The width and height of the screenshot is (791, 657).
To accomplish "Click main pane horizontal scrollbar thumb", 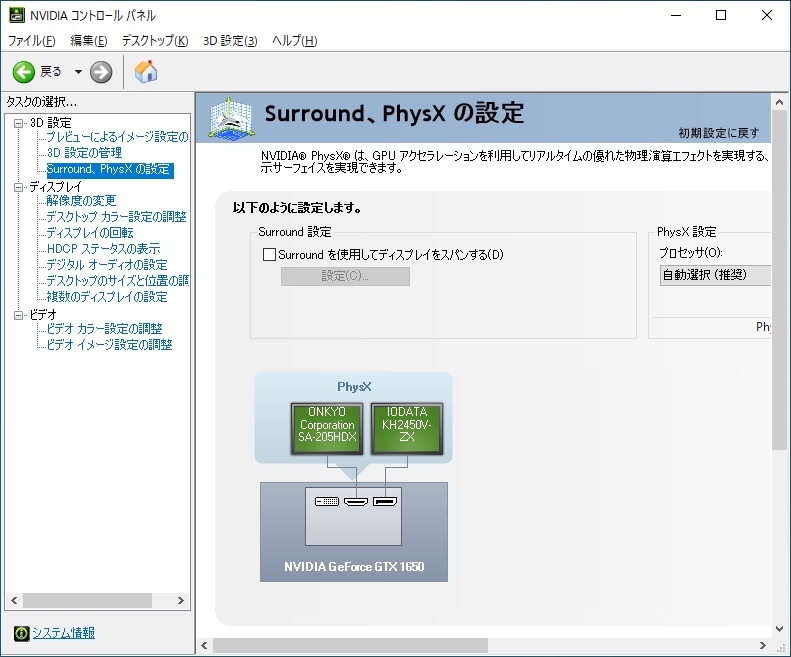I will pos(350,645).
